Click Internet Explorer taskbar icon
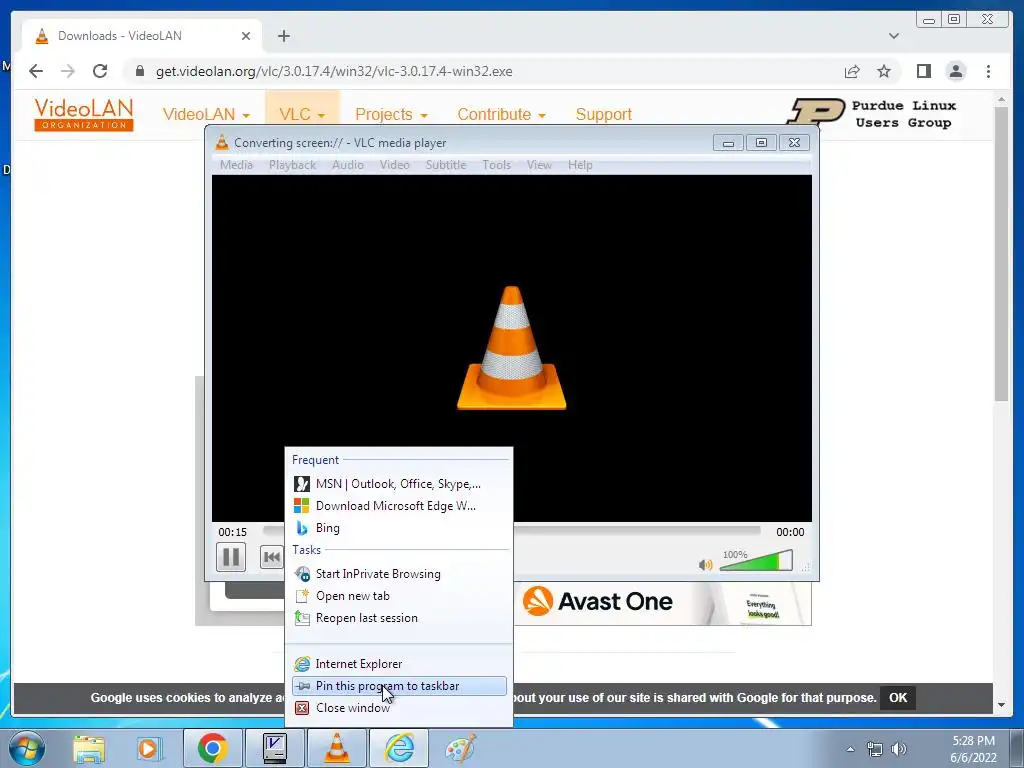1024x768 pixels. (399, 748)
